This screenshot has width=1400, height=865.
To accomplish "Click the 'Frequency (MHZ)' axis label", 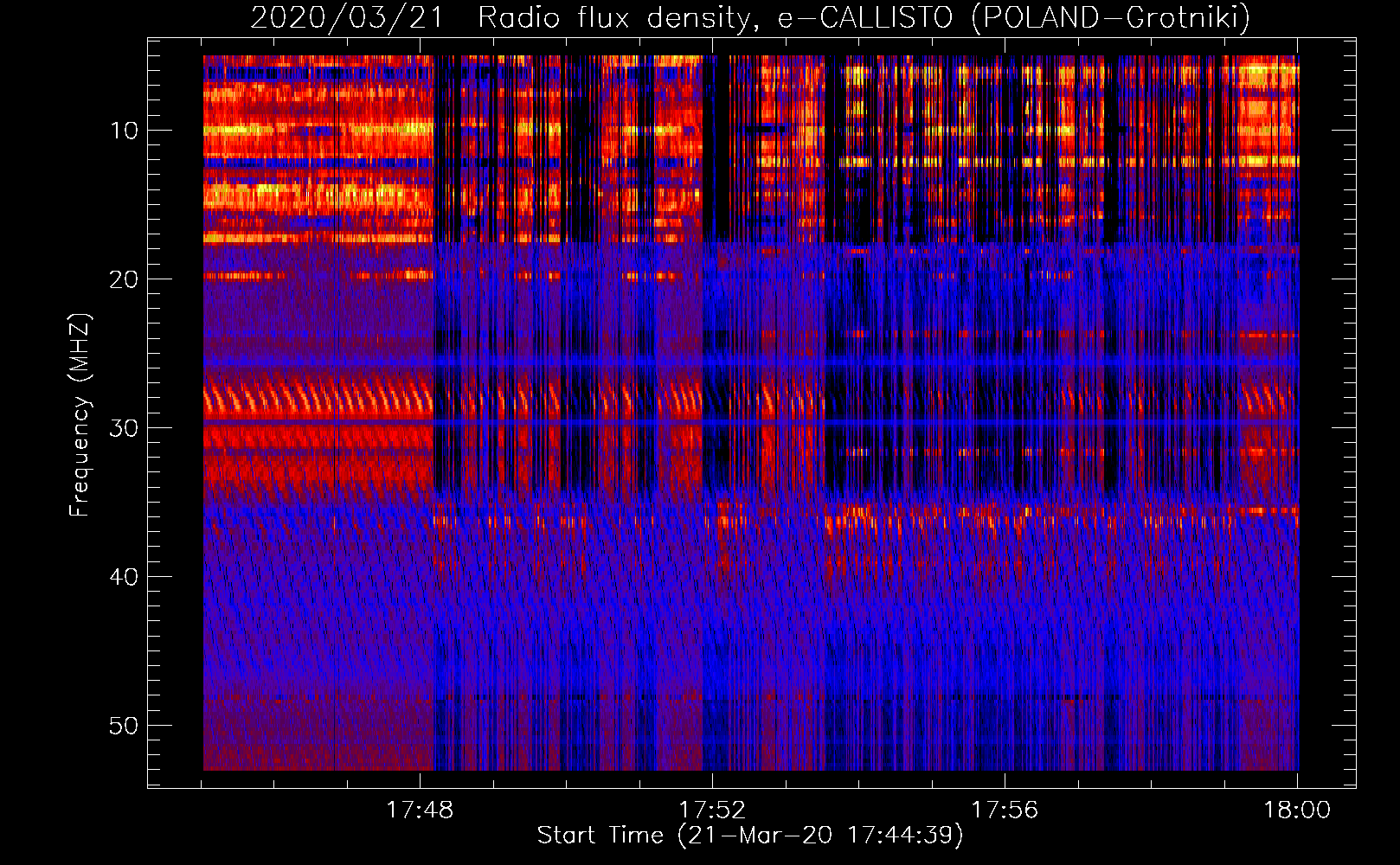I will pos(80,415).
